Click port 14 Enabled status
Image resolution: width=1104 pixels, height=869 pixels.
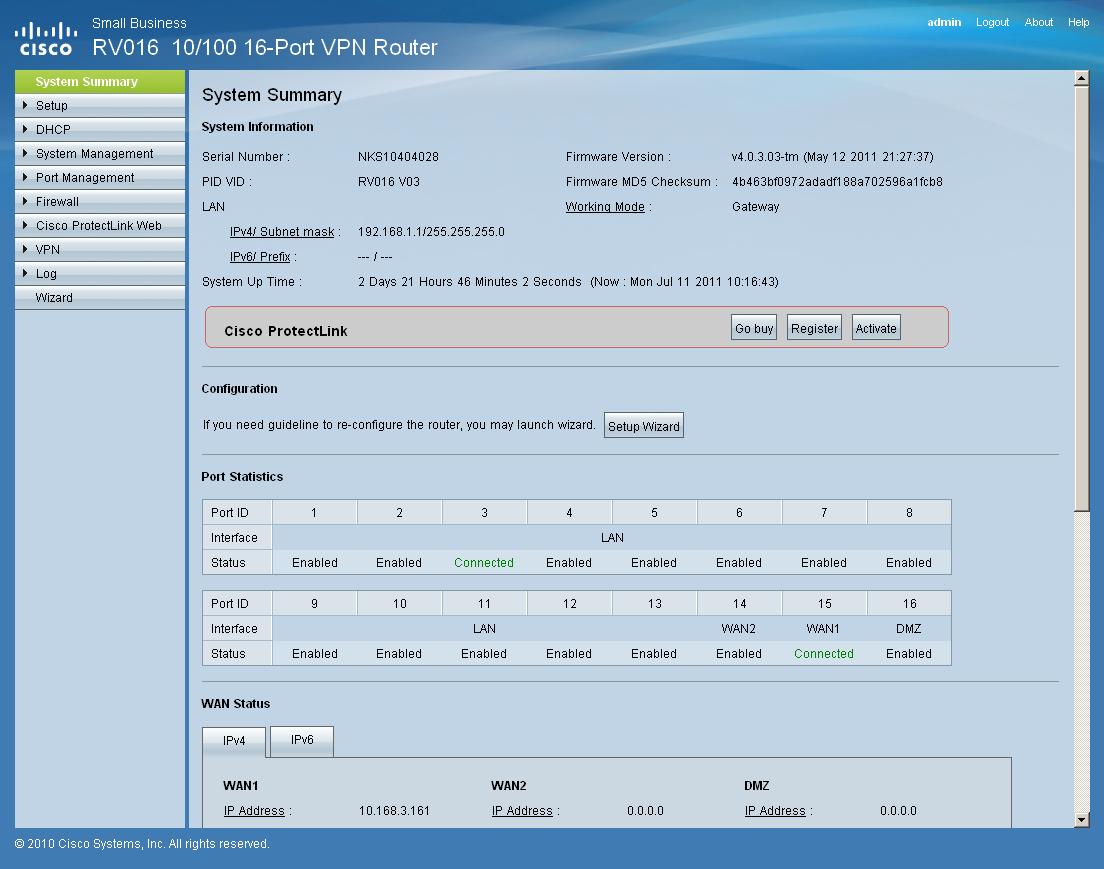coord(739,654)
